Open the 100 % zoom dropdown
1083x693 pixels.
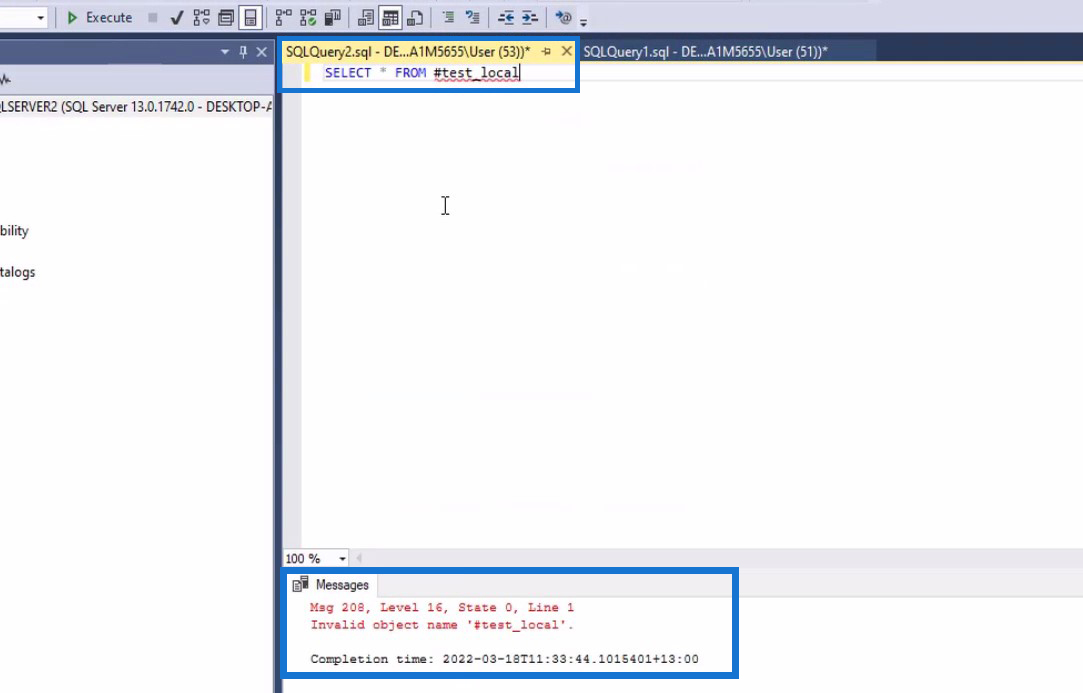342,558
